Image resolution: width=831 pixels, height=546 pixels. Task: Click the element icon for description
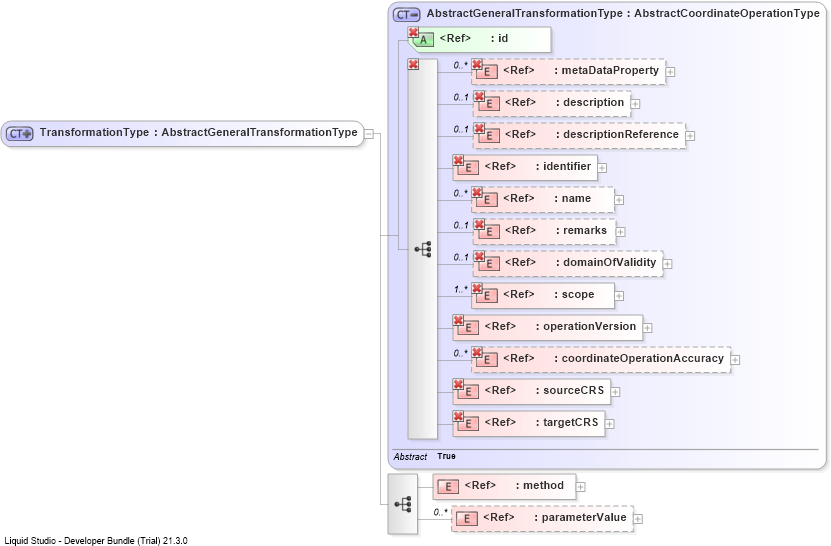[489, 103]
